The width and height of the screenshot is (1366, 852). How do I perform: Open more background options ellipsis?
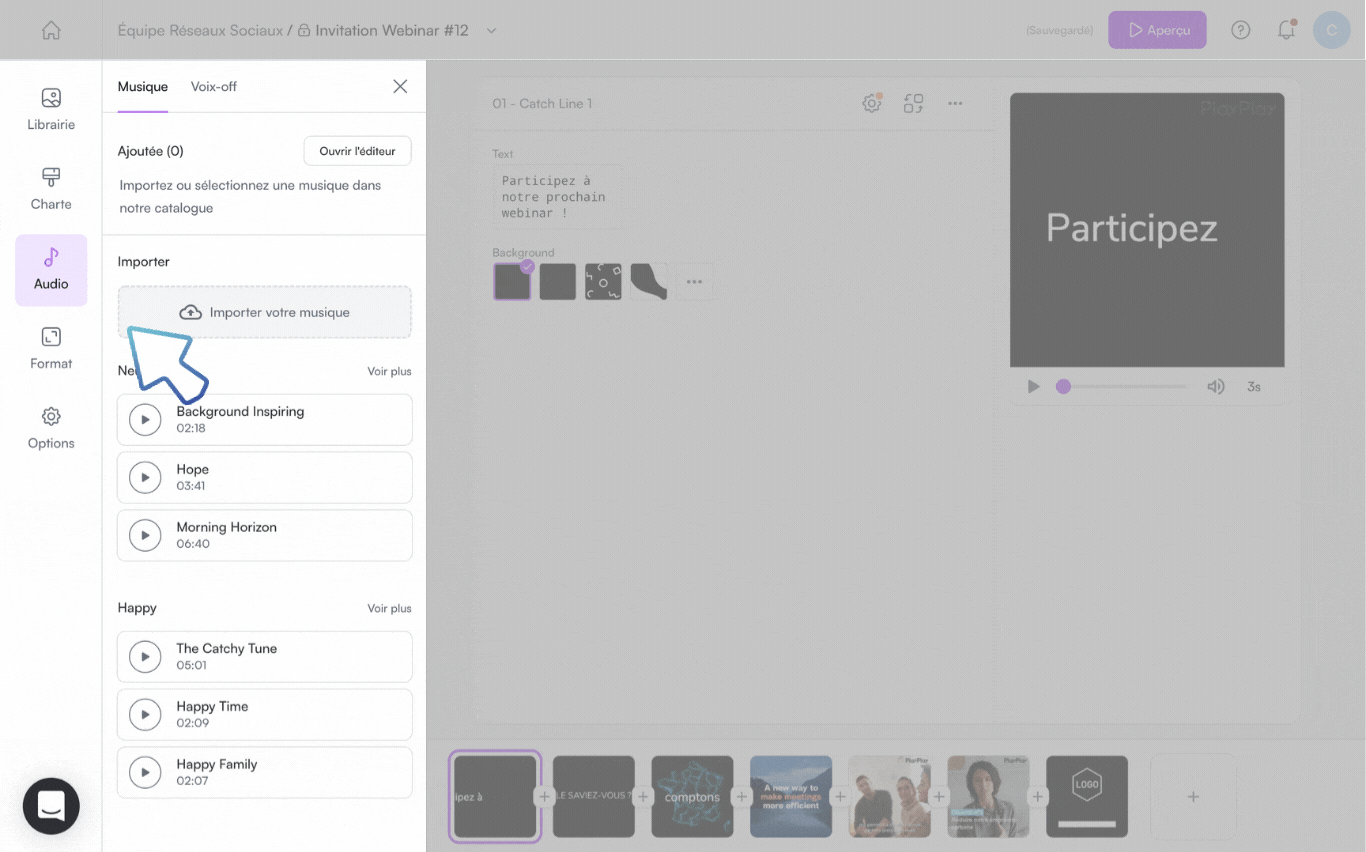[x=694, y=282]
